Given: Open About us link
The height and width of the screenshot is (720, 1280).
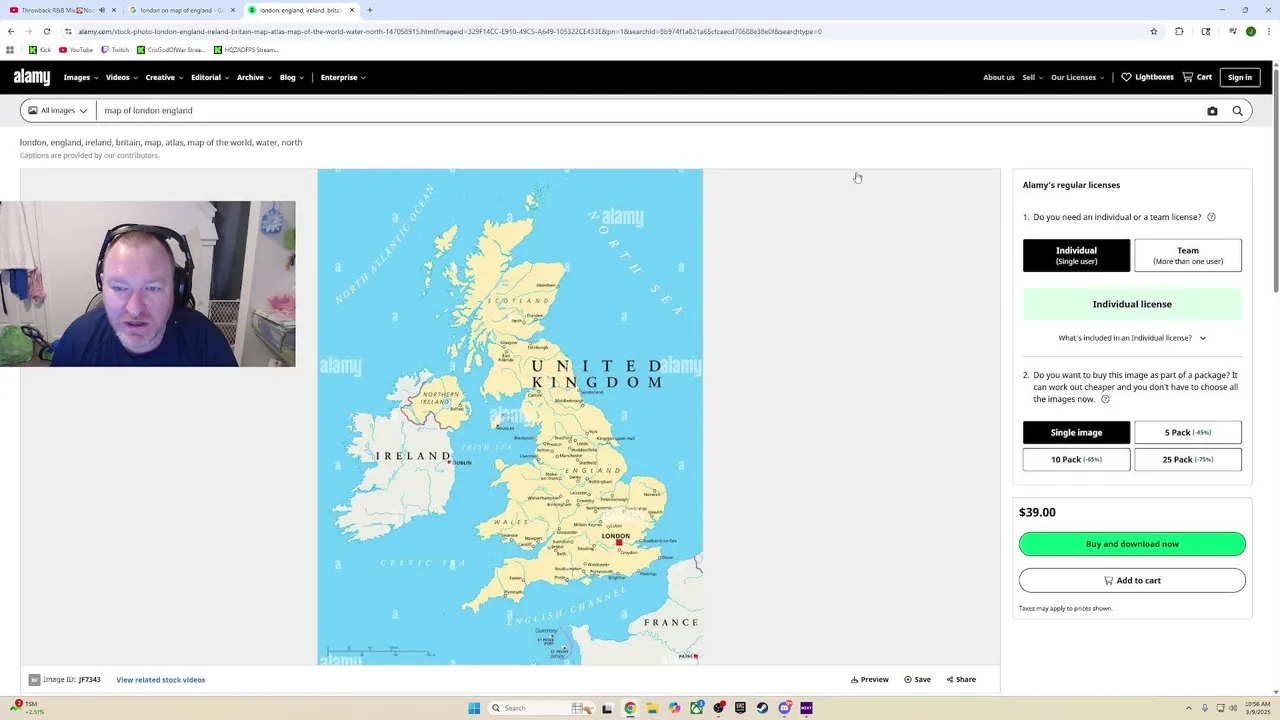Looking at the screenshot, I should [998, 77].
